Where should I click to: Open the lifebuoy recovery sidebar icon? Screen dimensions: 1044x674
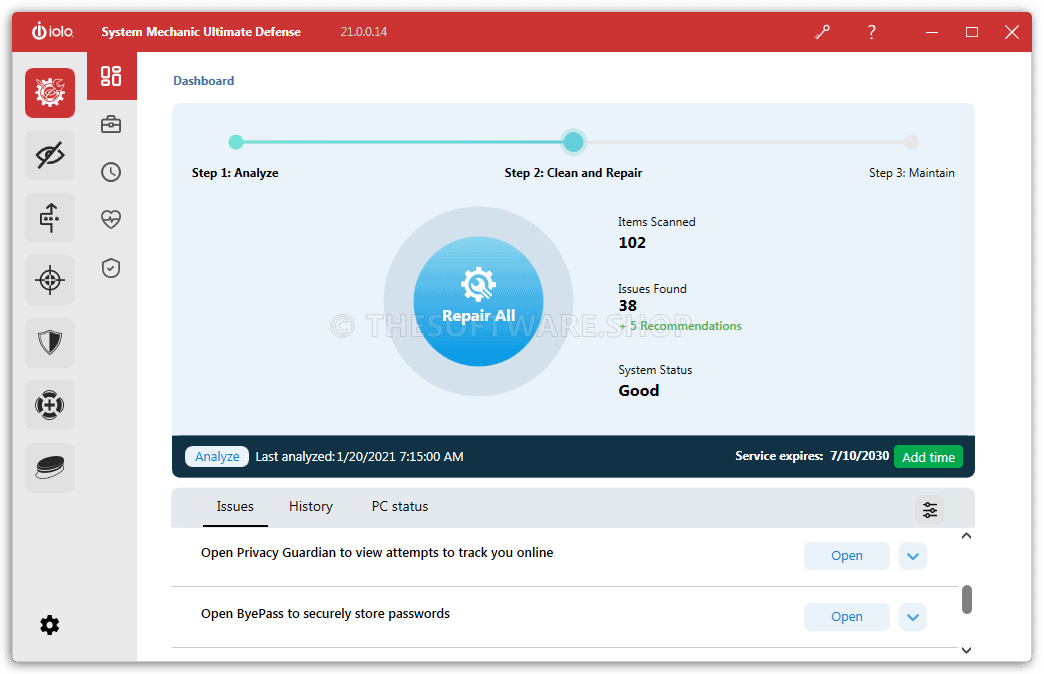pos(50,405)
